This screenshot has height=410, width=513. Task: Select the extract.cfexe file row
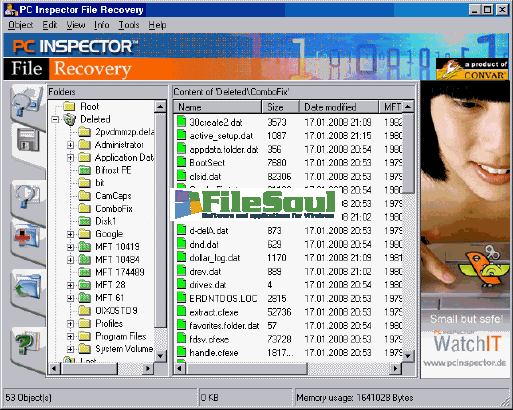pos(288,312)
